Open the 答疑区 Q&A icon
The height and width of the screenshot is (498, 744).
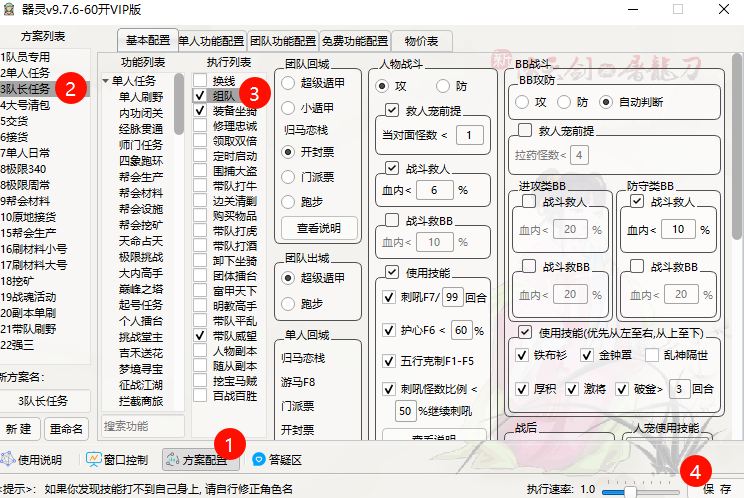tap(259, 460)
